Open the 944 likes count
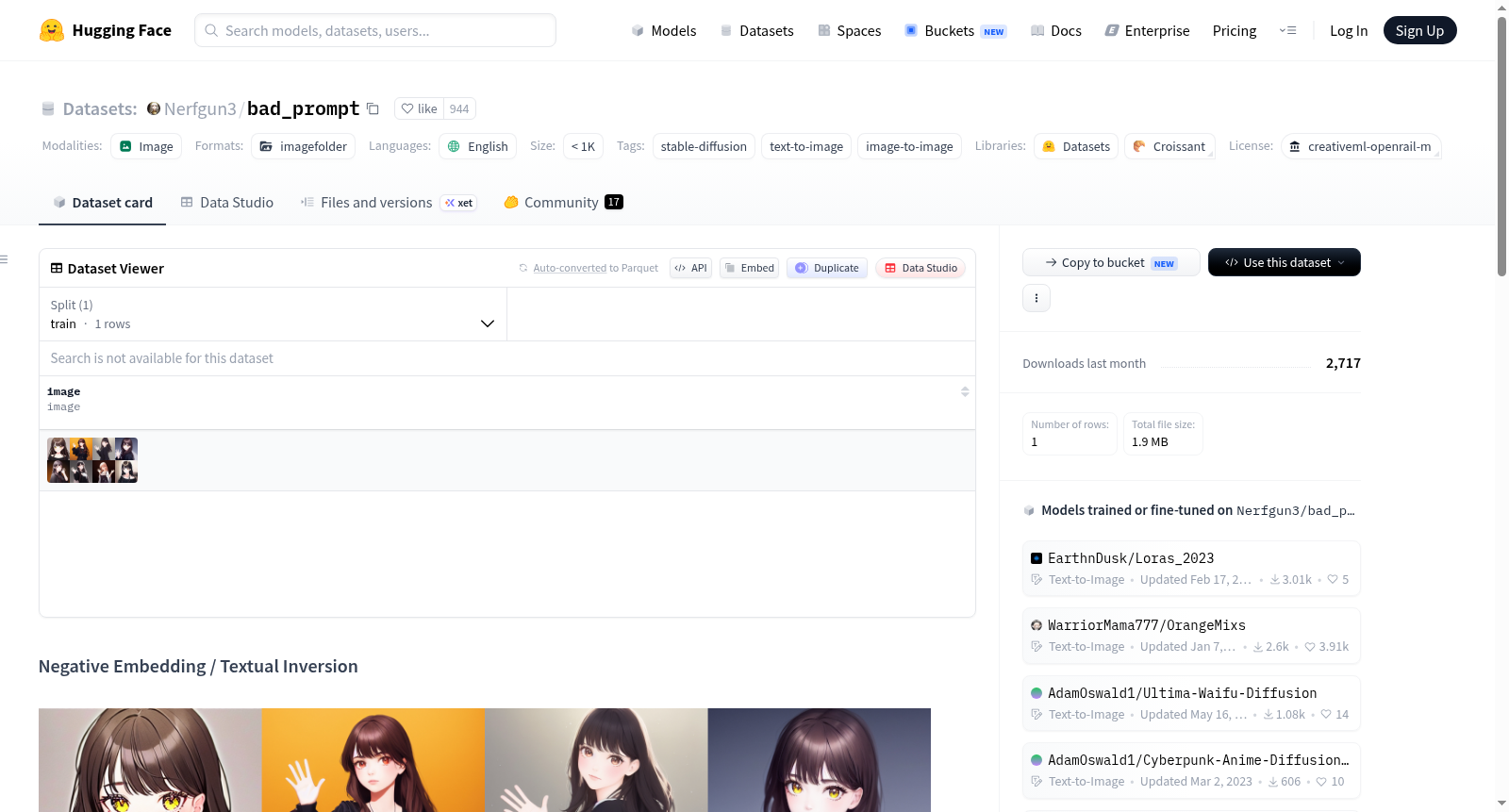Image resolution: width=1509 pixels, height=812 pixels. tap(459, 108)
